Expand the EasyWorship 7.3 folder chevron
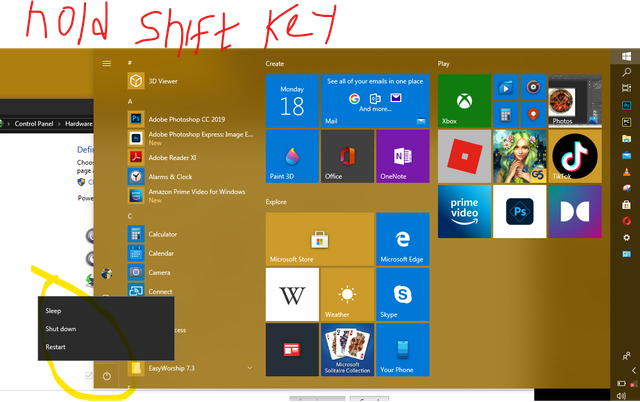The height and width of the screenshot is (402, 640). point(249,368)
